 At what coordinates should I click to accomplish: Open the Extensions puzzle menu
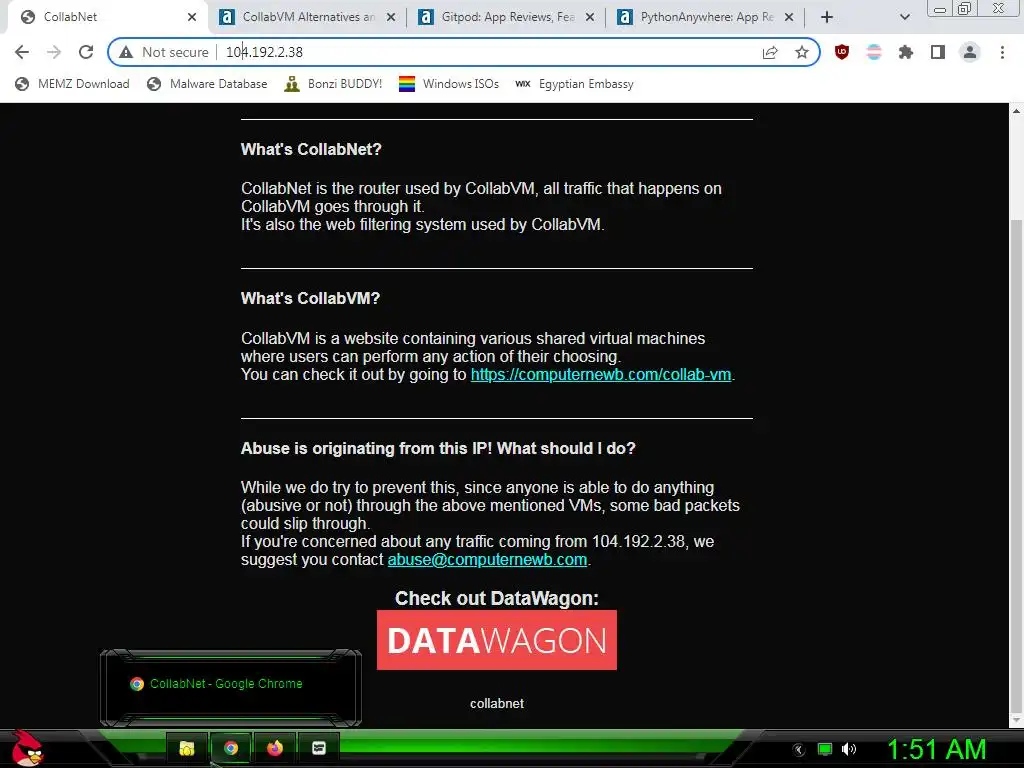[x=906, y=52]
